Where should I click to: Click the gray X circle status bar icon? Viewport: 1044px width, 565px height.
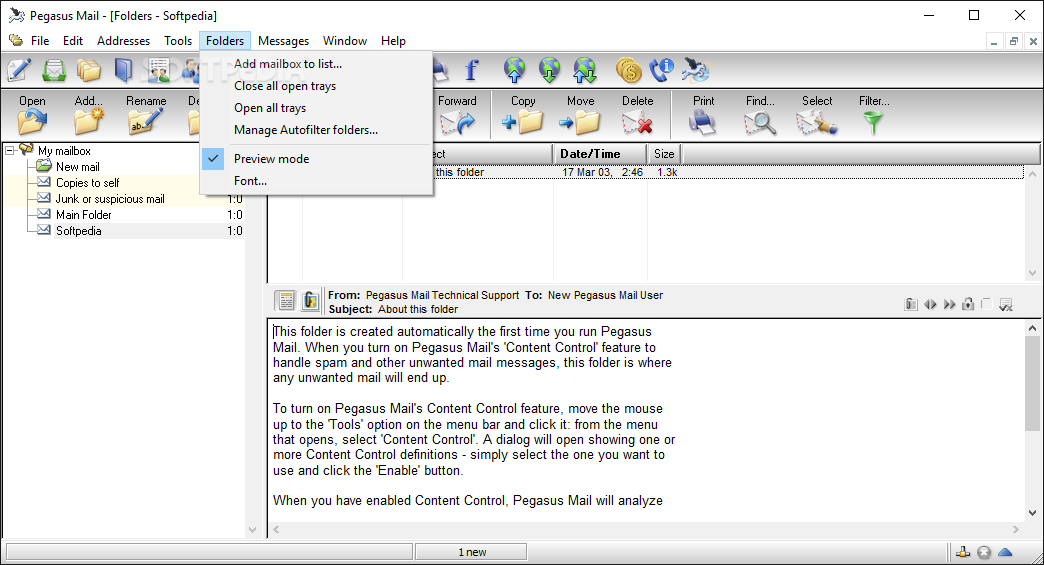[x=984, y=552]
